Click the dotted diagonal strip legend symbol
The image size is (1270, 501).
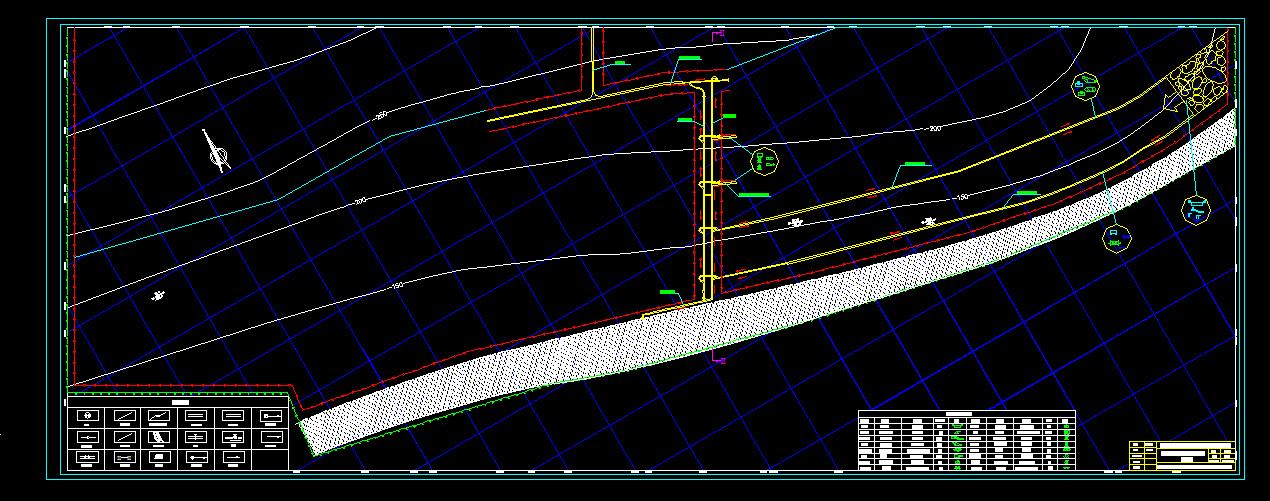click(159, 437)
